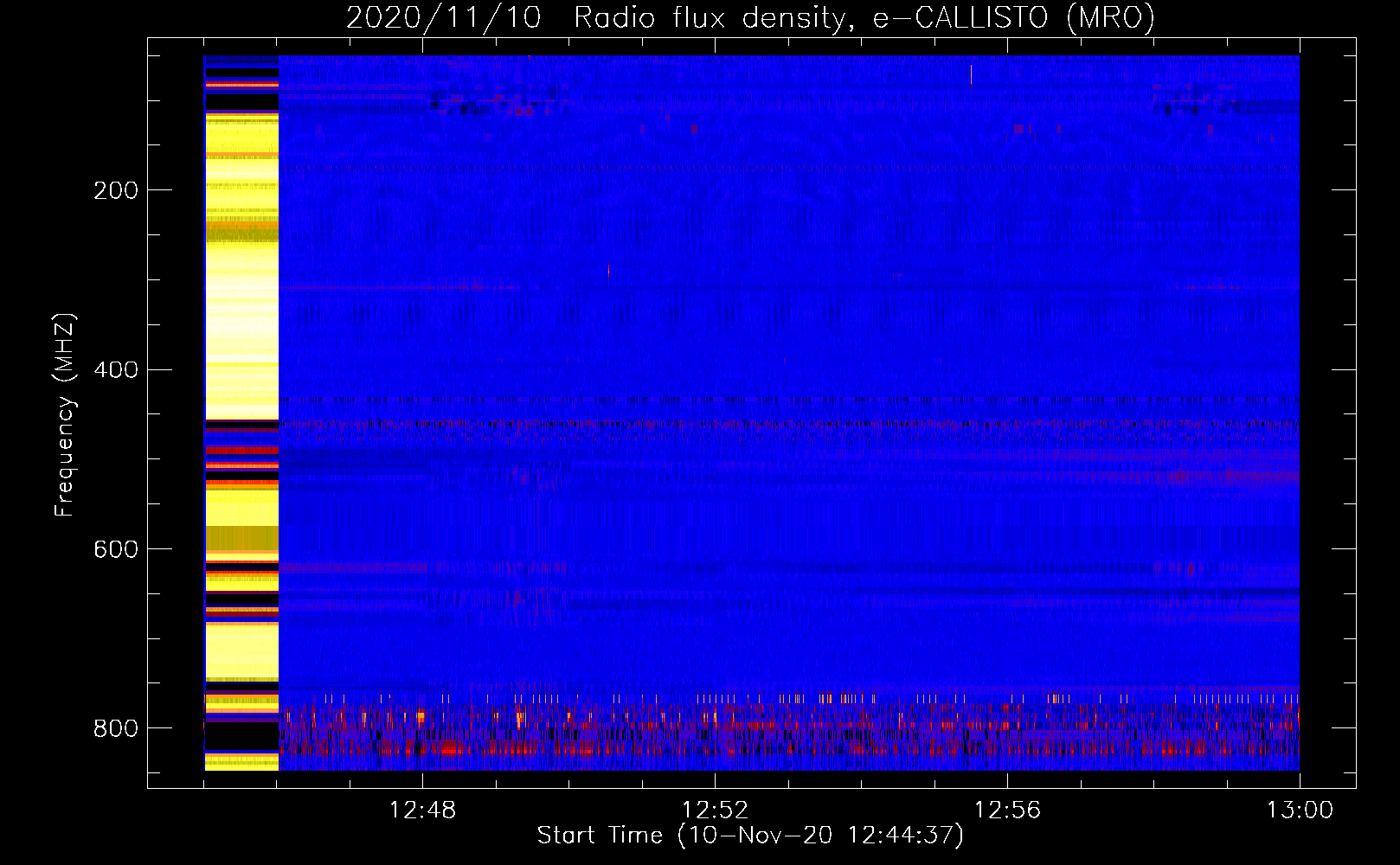Click the plot title '2020/11/10 Radio flux density, e-CALLISTO (MRO)'
Screen dimensions: 1400x865
(750, 17)
